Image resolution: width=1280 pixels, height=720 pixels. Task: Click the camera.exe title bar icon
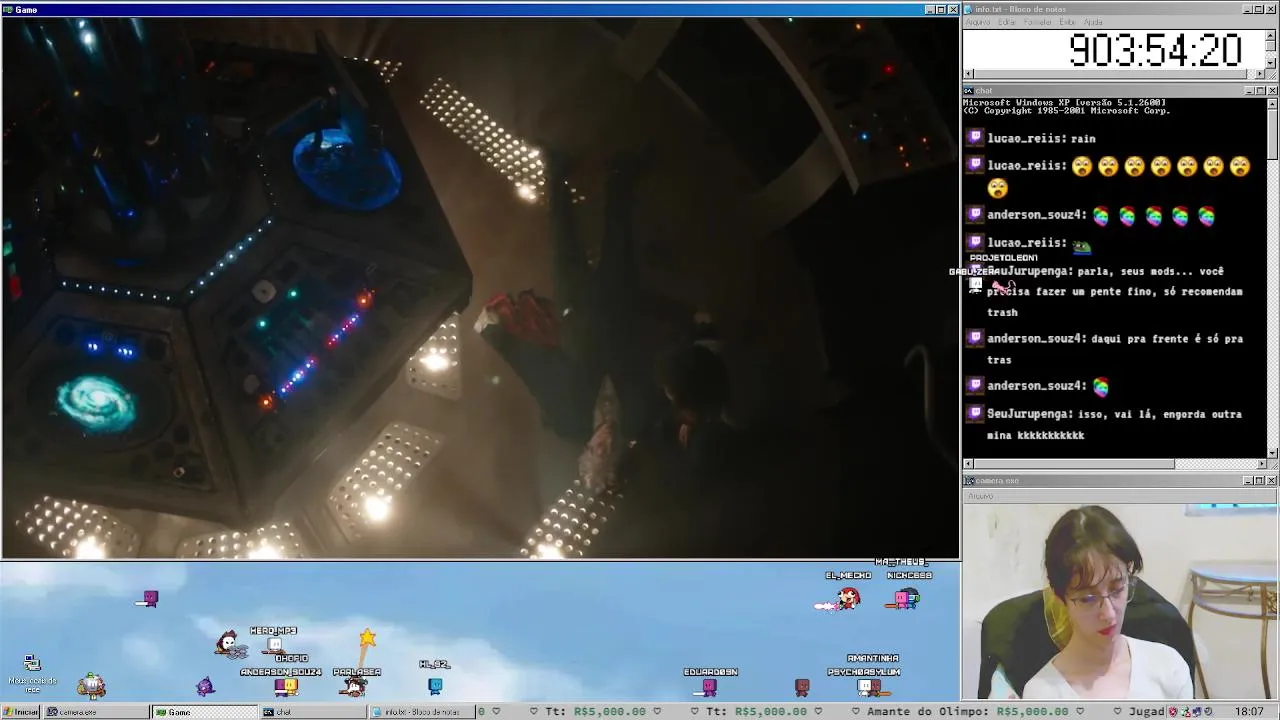point(969,481)
